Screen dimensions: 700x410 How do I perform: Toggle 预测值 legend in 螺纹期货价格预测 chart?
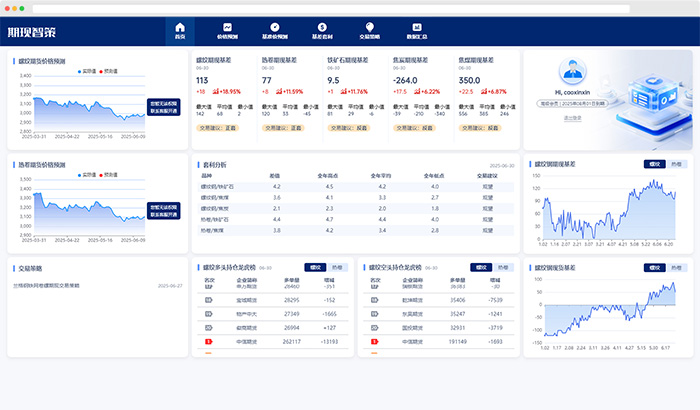click(109, 70)
